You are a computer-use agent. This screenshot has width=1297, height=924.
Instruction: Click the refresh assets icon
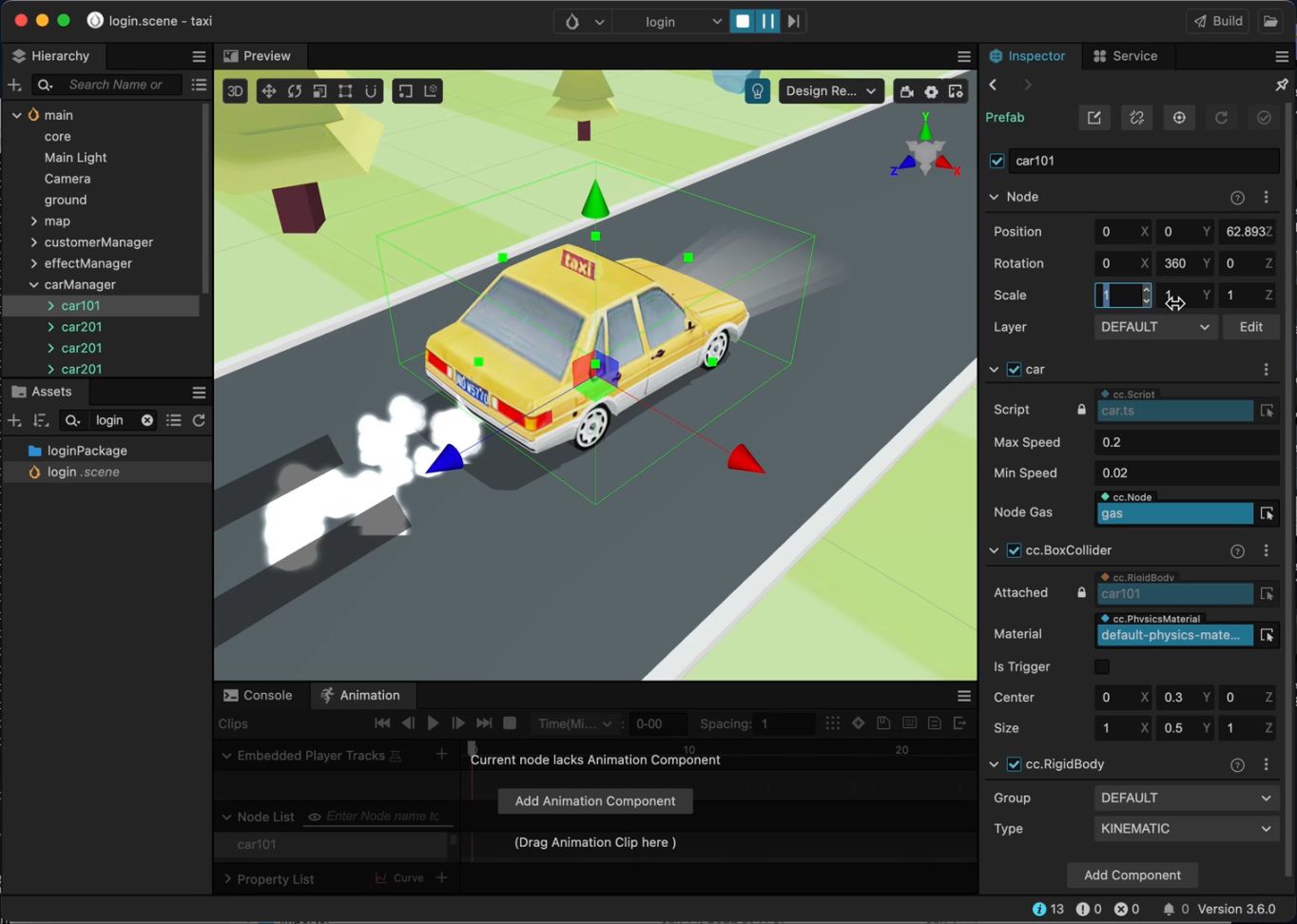[x=199, y=420]
